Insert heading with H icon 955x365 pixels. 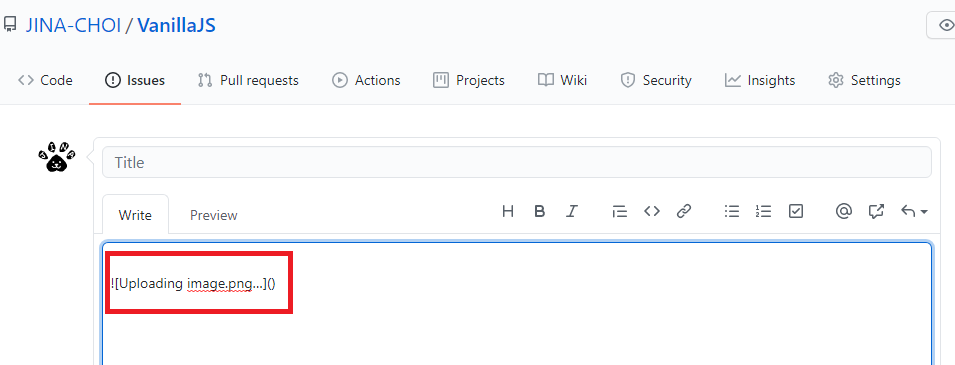coord(507,211)
